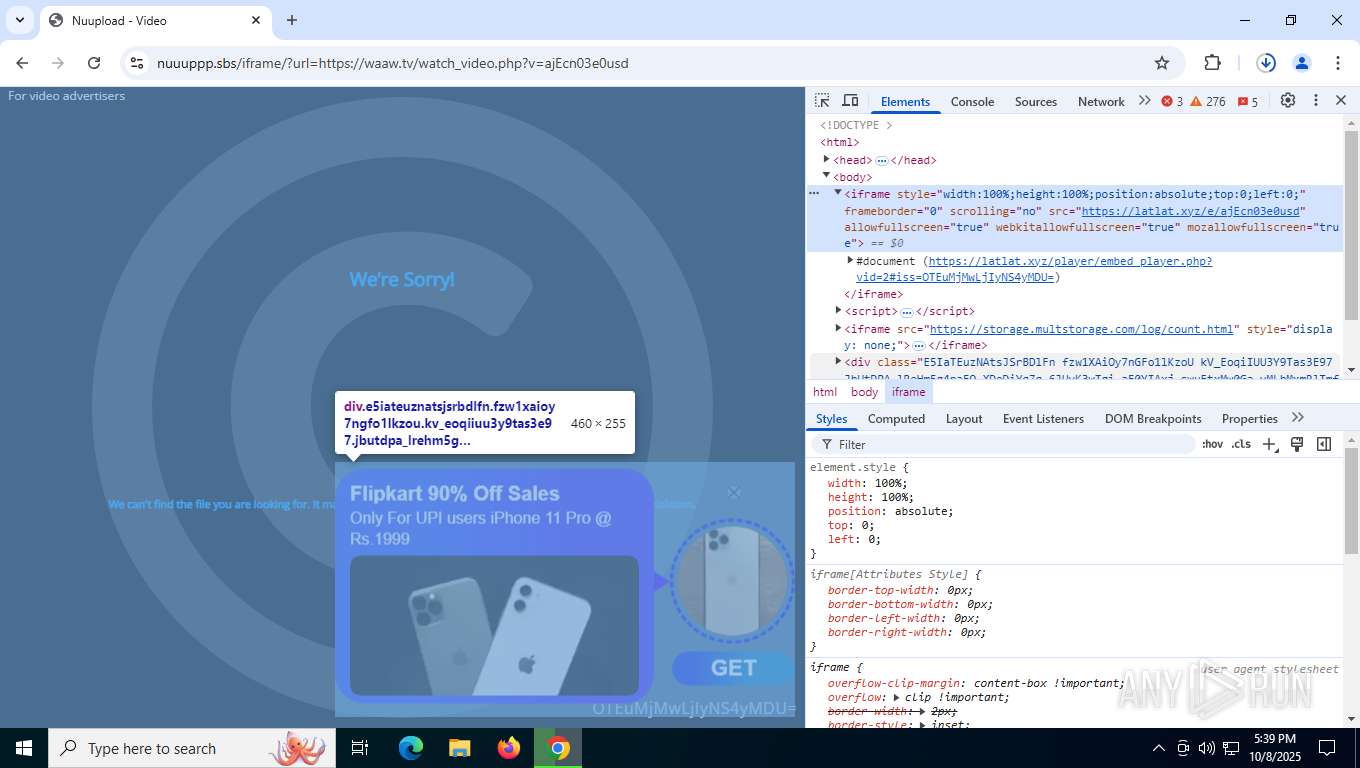1360x768 pixels.
Task: Toggle the :hov element state panel
Action: tap(1212, 444)
